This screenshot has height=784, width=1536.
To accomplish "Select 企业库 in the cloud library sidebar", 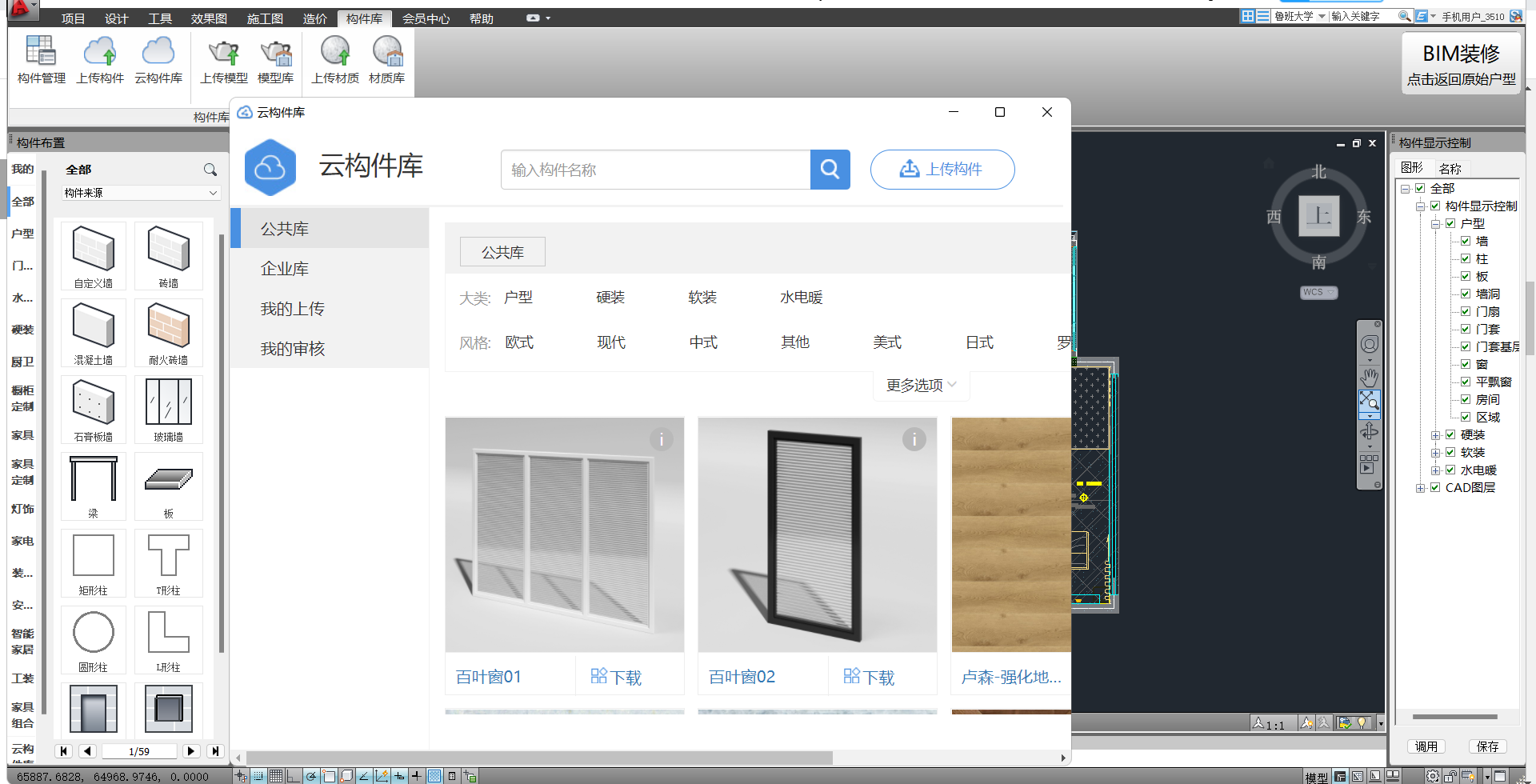I will (x=330, y=269).
